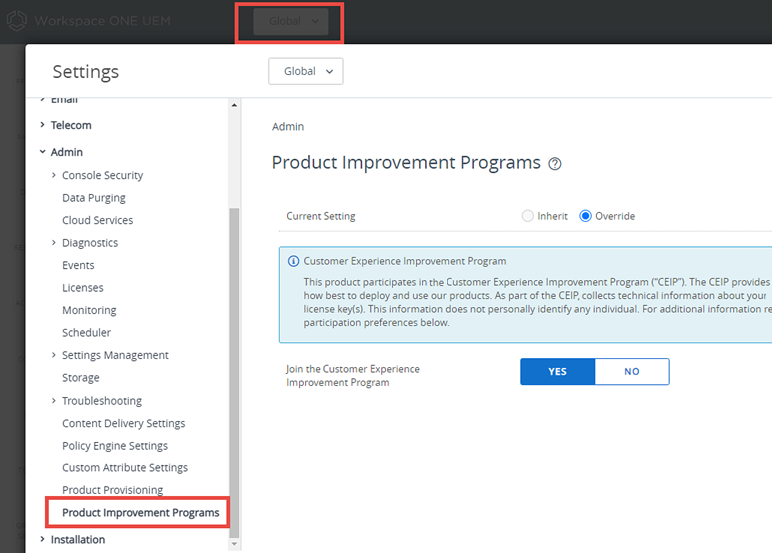This screenshot has height=553, width=772.
Task: Select Product Improvement Programs in the tree
Action: pos(140,513)
